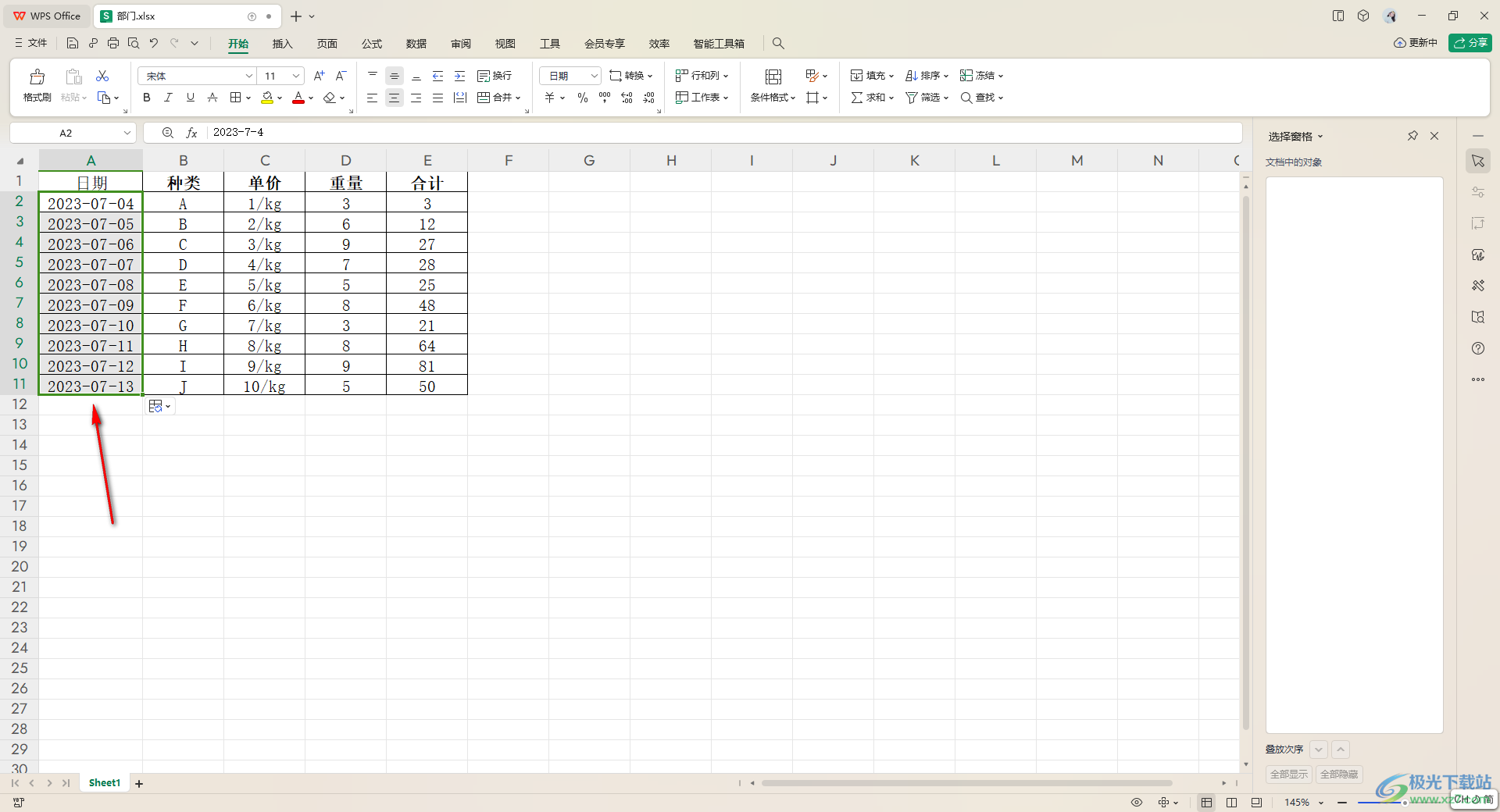Click the Cut scissors icon
The height and width of the screenshot is (812, 1500).
click(102, 76)
